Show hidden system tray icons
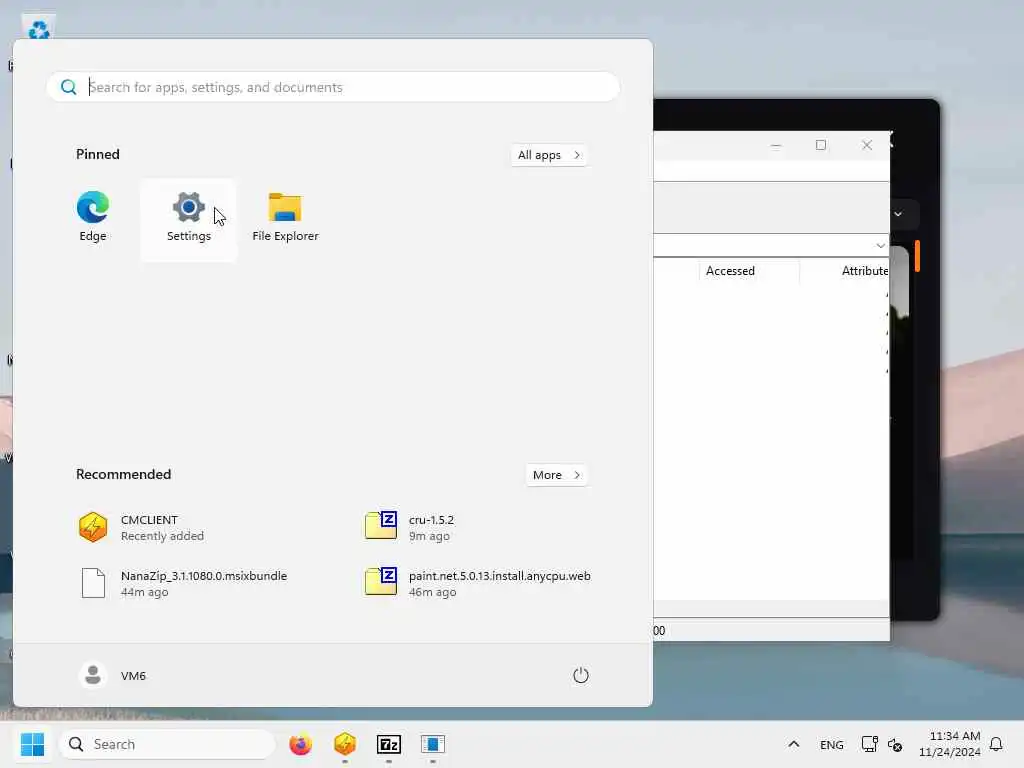 (x=793, y=744)
